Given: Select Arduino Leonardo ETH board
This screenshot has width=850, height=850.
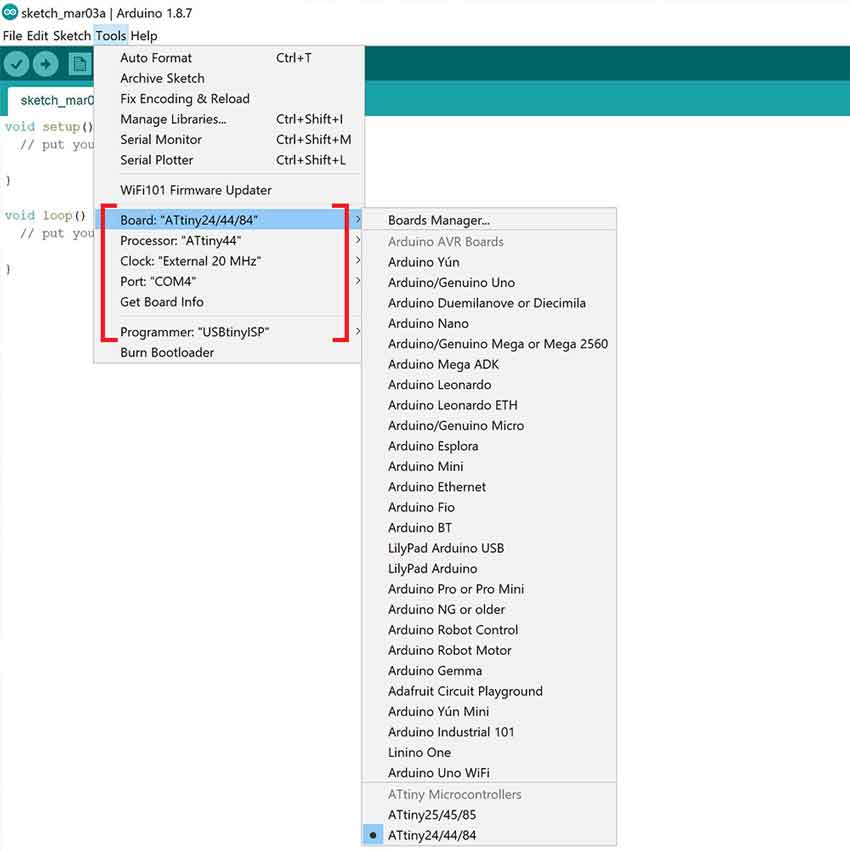Looking at the screenshot, I should coord(489,405).
